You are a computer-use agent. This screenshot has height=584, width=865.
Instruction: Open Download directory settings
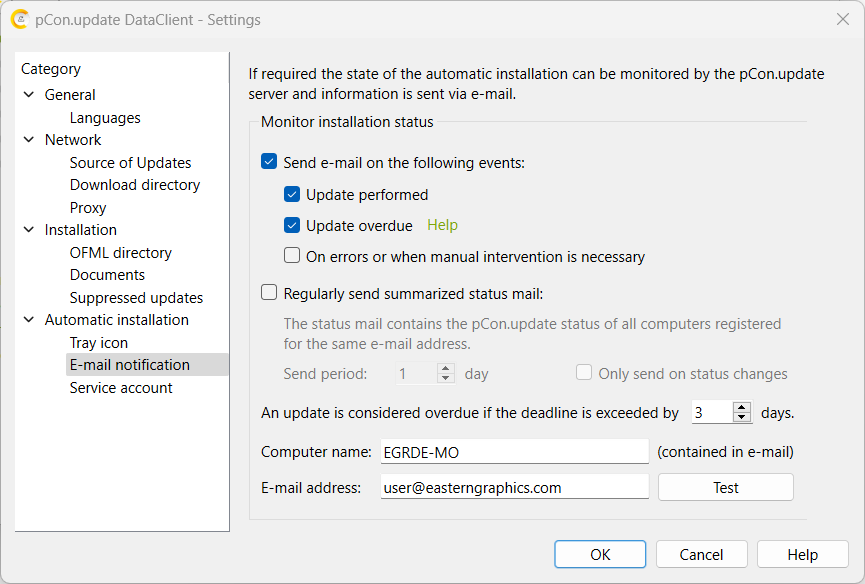(x=135, y=185)
